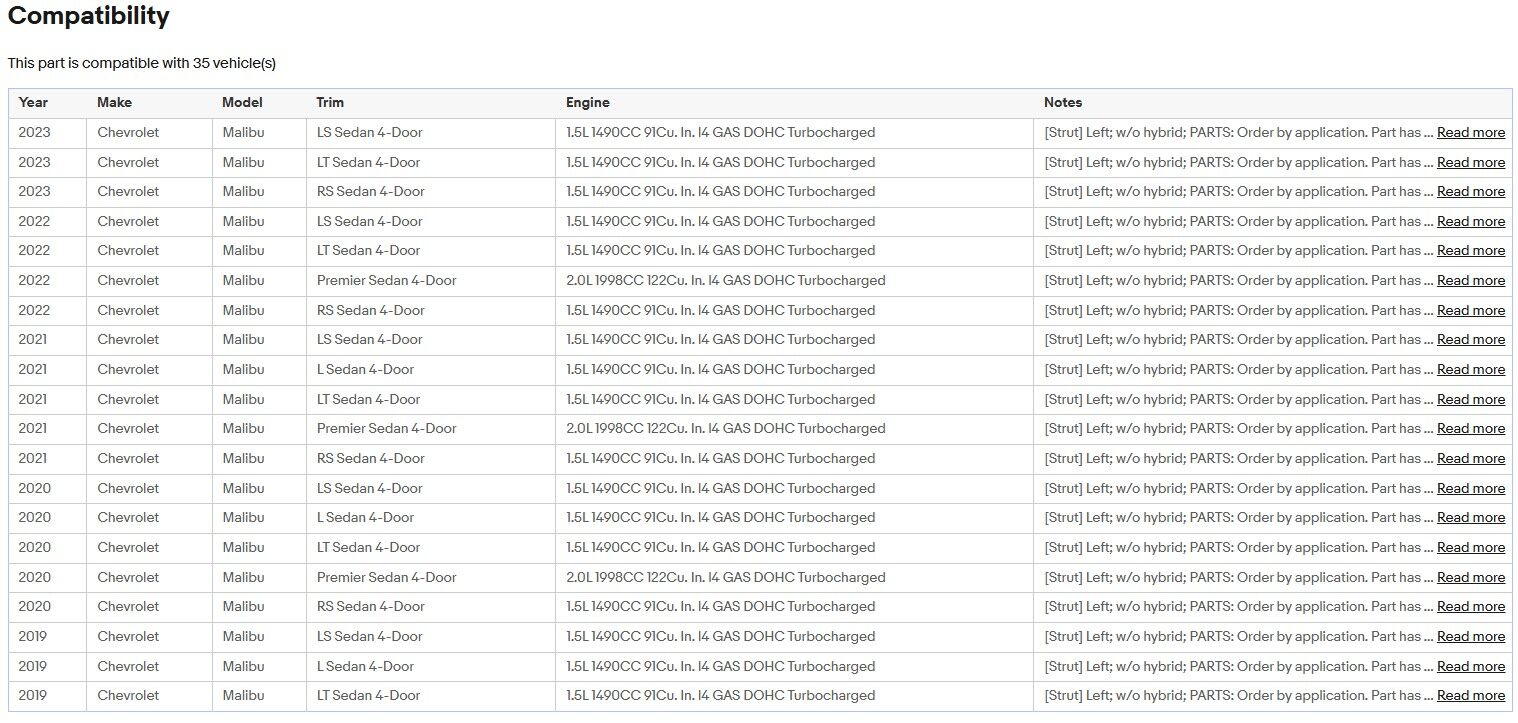Click Read more for 2020 LS Sedan
Screen dimensions: 1518x723
(1470, 489)
